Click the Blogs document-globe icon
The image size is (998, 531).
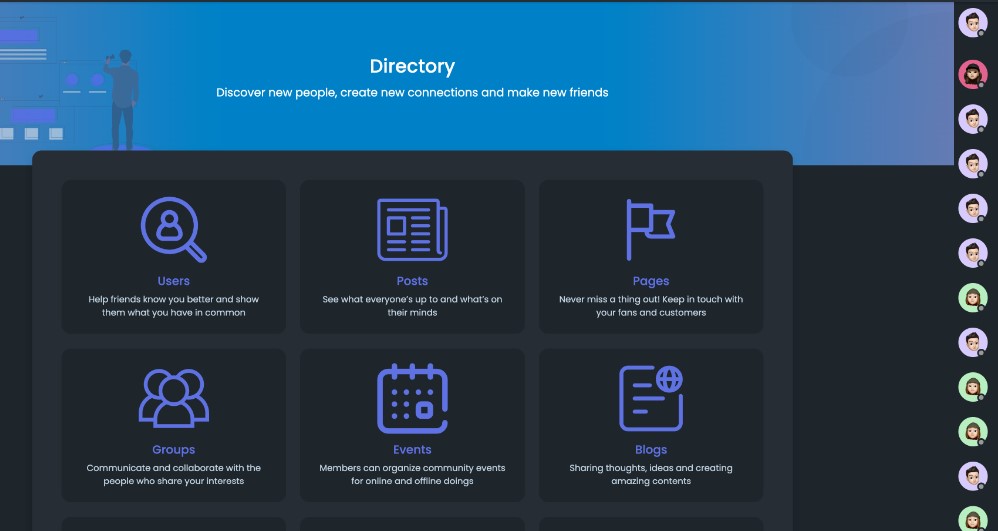[650, 398]
